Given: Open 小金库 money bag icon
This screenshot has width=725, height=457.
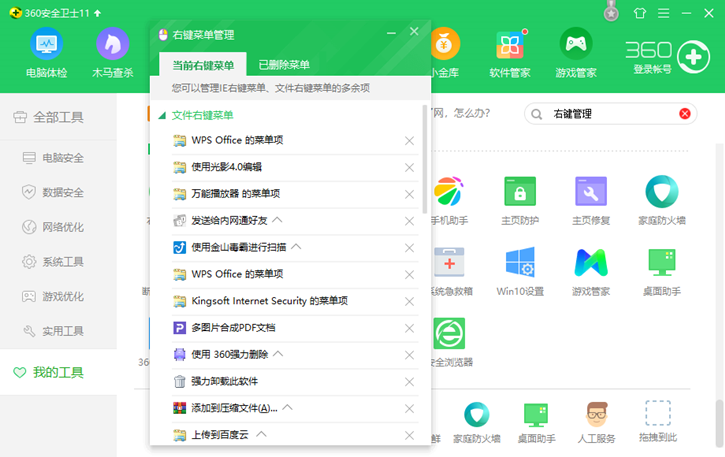Looking at the screenshot, I should [x=445, y=44].
